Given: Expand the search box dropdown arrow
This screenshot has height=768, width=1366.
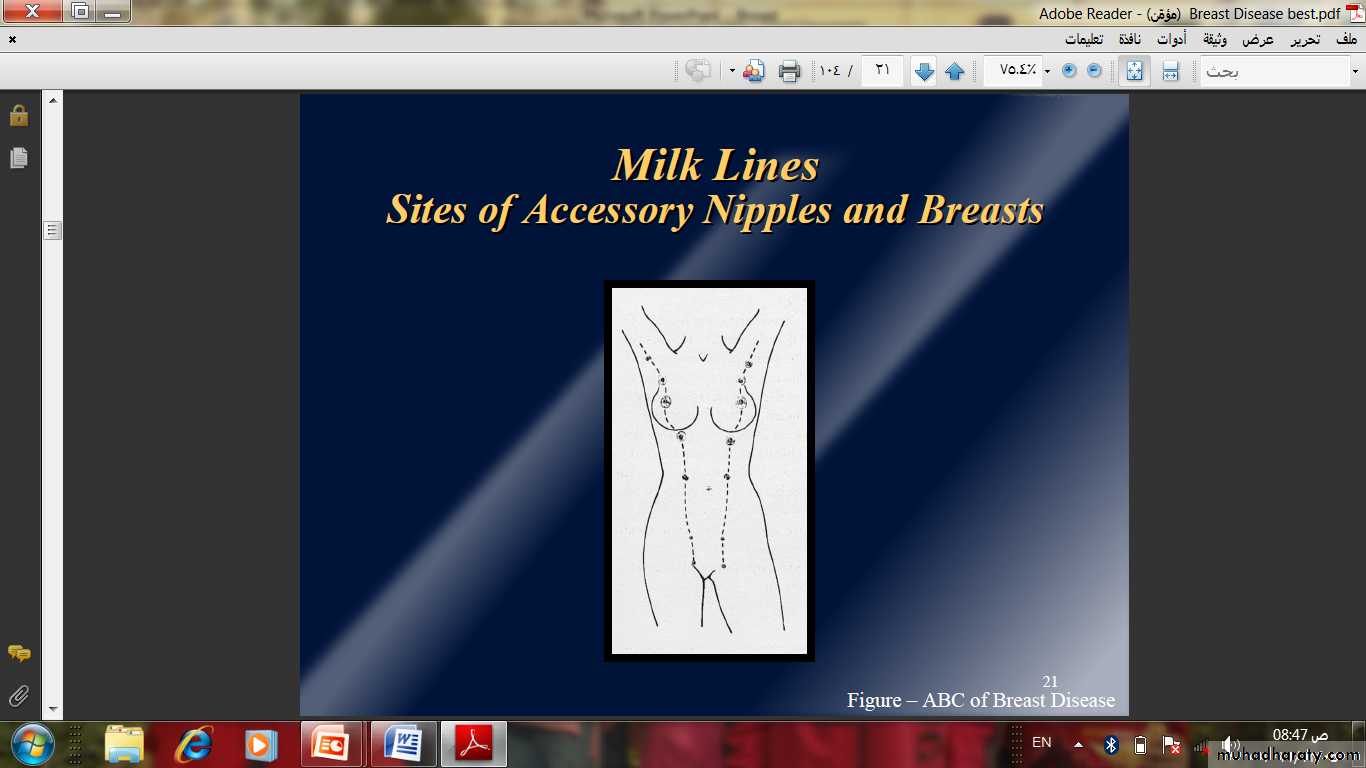Looking at the screenshot, I should pyautogui.click(x=1356, y=71).
